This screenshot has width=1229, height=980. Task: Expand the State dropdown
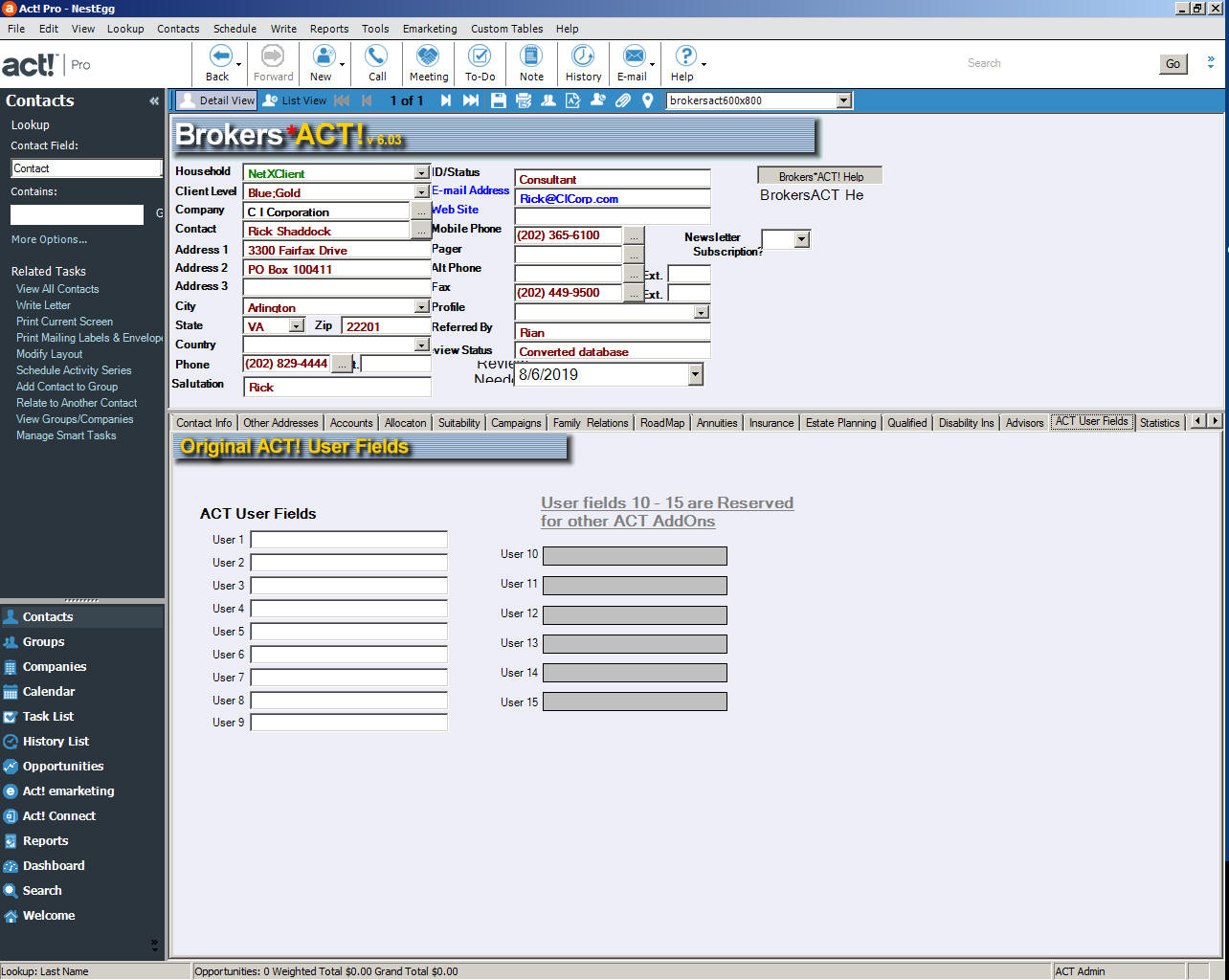[296, 326]
